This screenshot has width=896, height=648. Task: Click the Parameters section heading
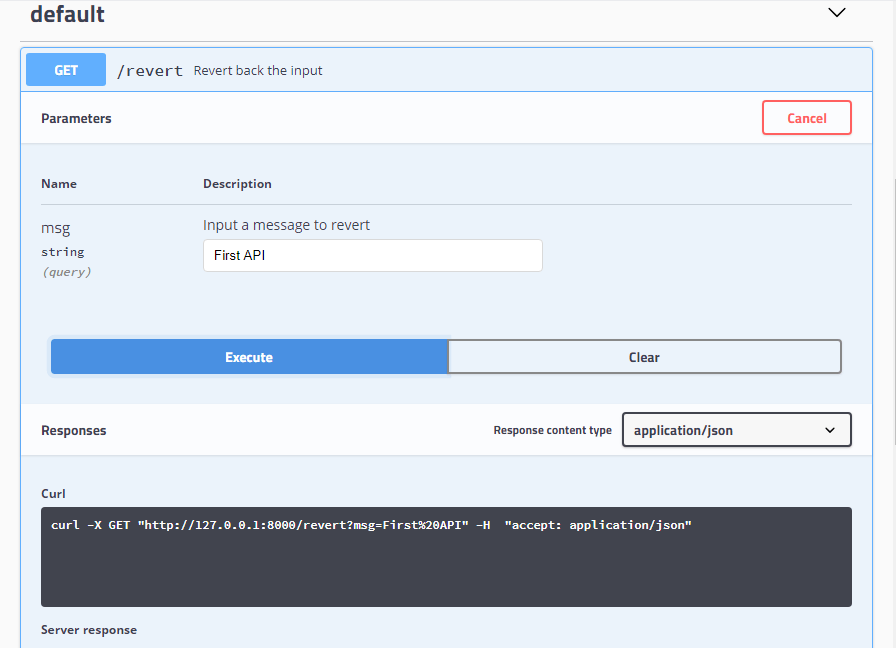click(x=76, y=118)
